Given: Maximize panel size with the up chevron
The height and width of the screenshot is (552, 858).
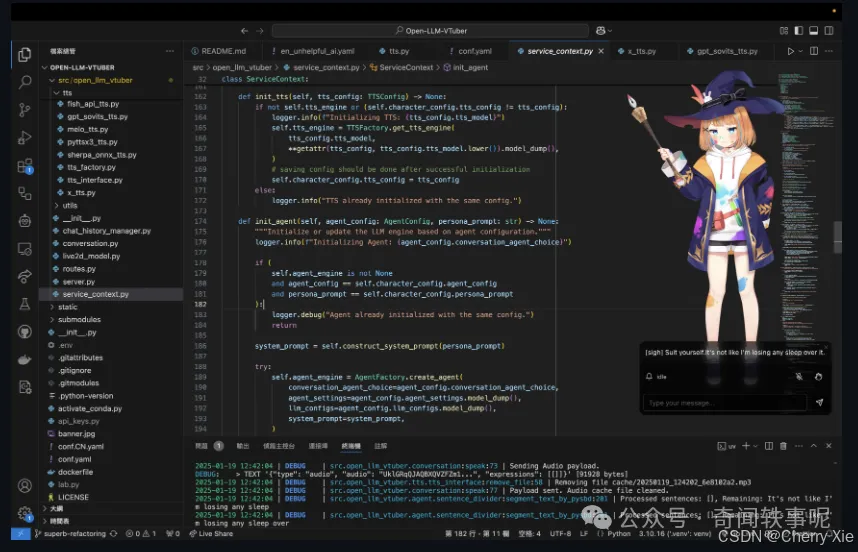Looking at the screenshot, I should point(814,446).
